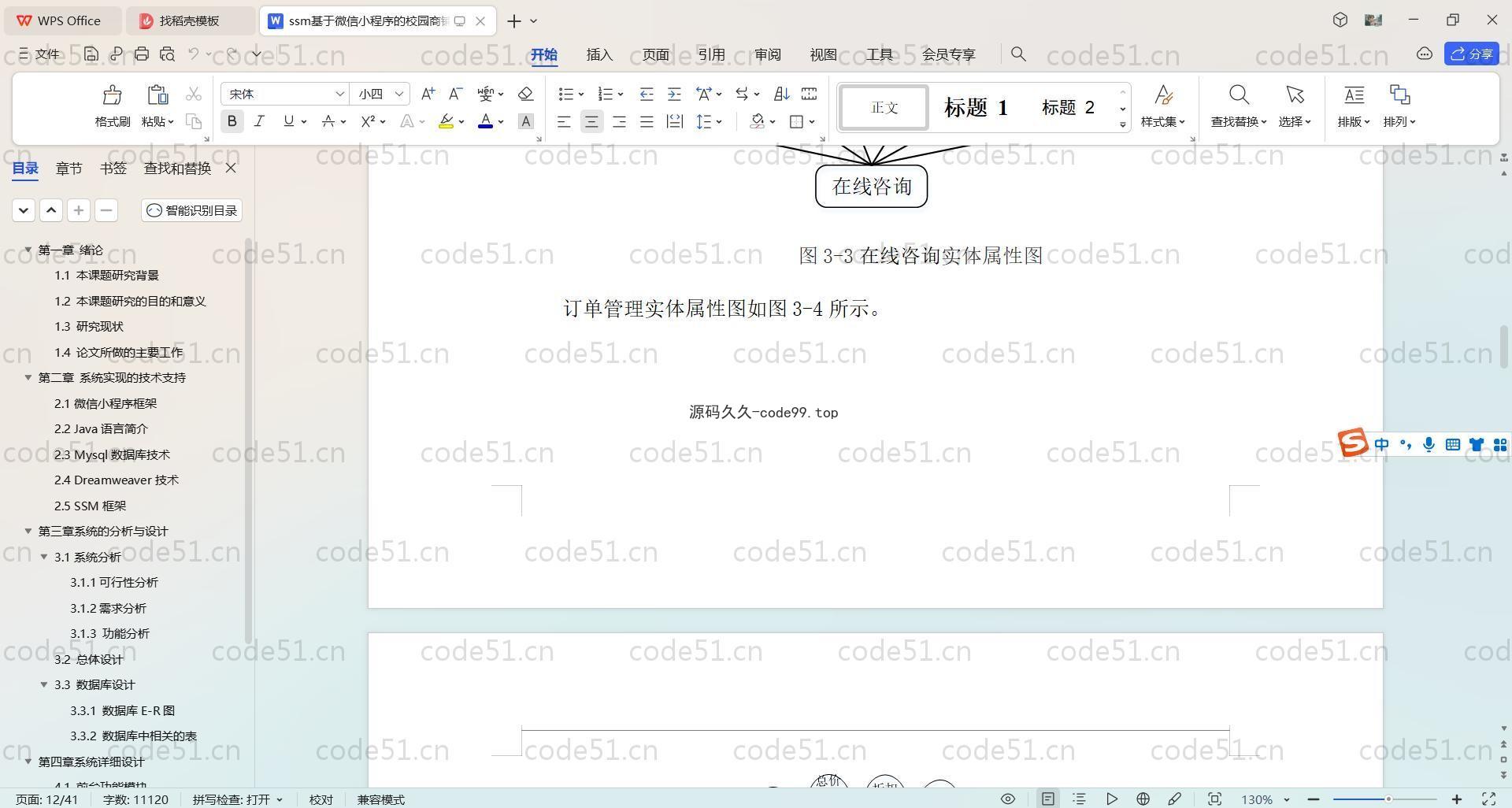
Task: Click the 分享 share button
Action: click(1472, 54)
